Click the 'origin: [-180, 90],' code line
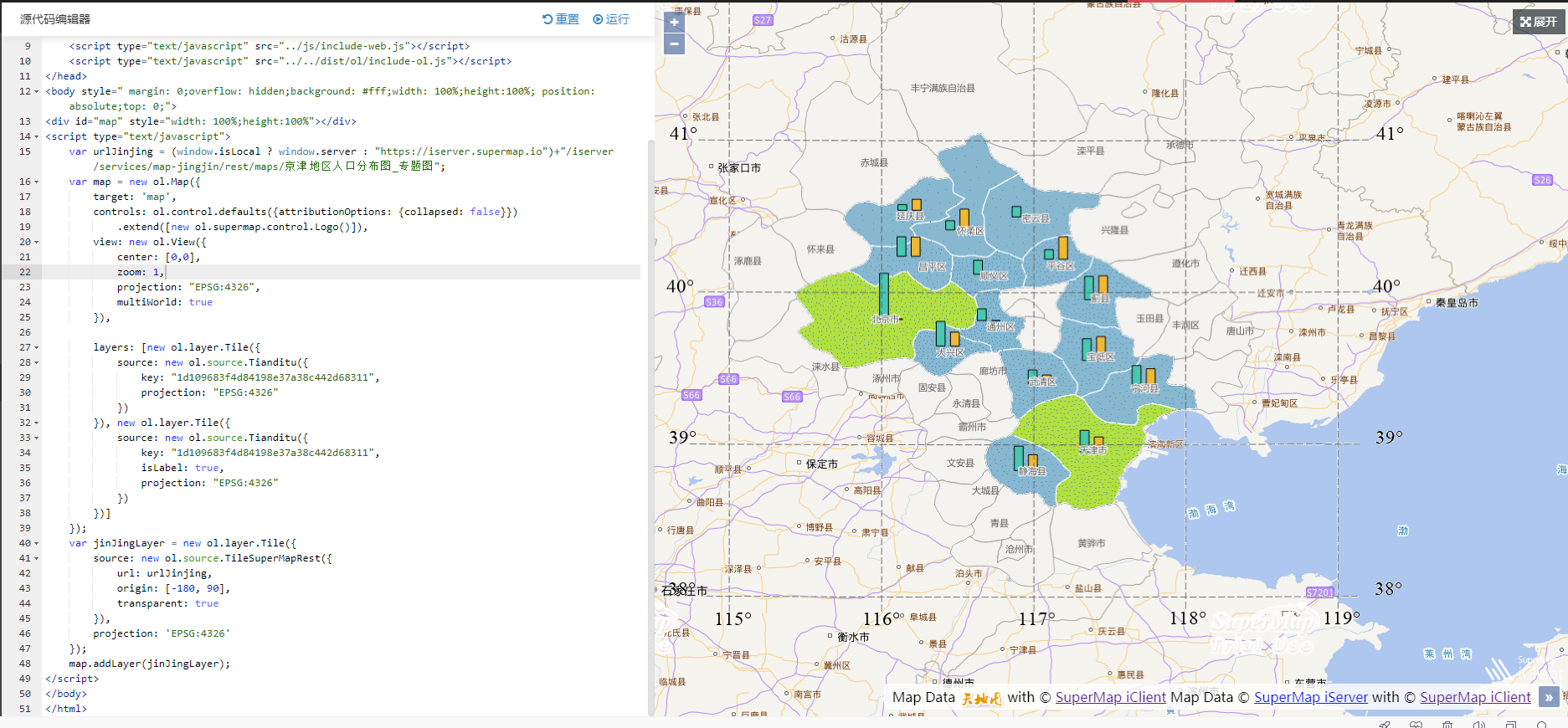Image resolution: width=1568 pixels, height=728 pixels. click(173, 588)
